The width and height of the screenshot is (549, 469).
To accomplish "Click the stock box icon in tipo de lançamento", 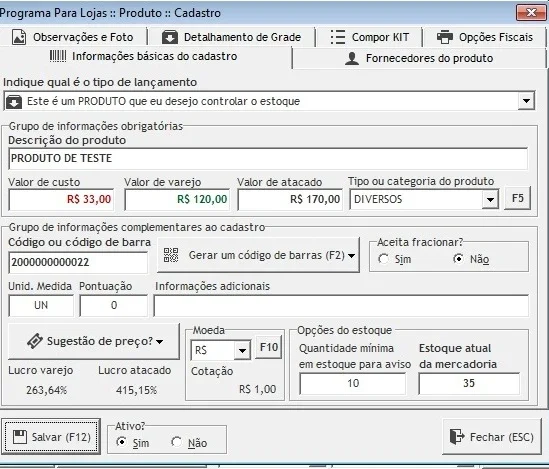I will 14,102.
